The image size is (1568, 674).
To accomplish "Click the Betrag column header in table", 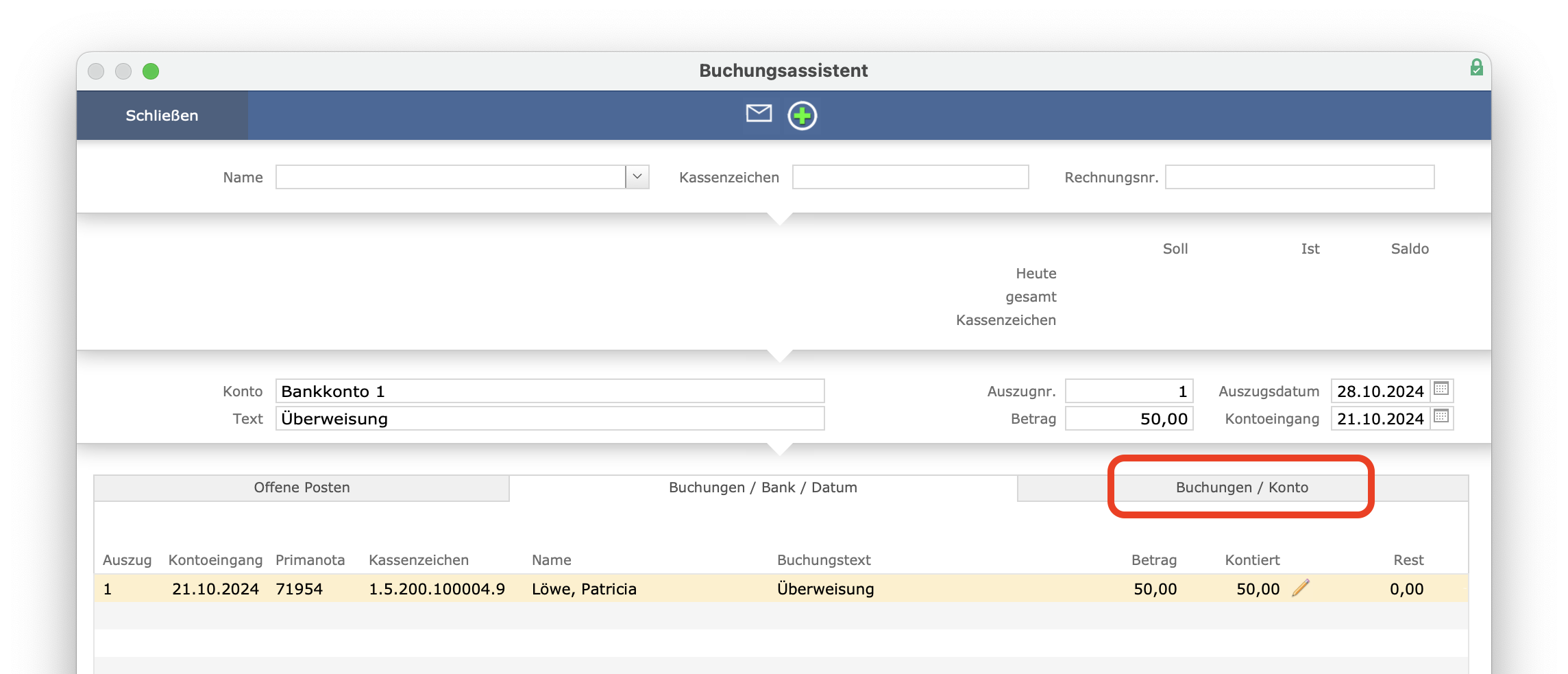I will [1153, 560].
